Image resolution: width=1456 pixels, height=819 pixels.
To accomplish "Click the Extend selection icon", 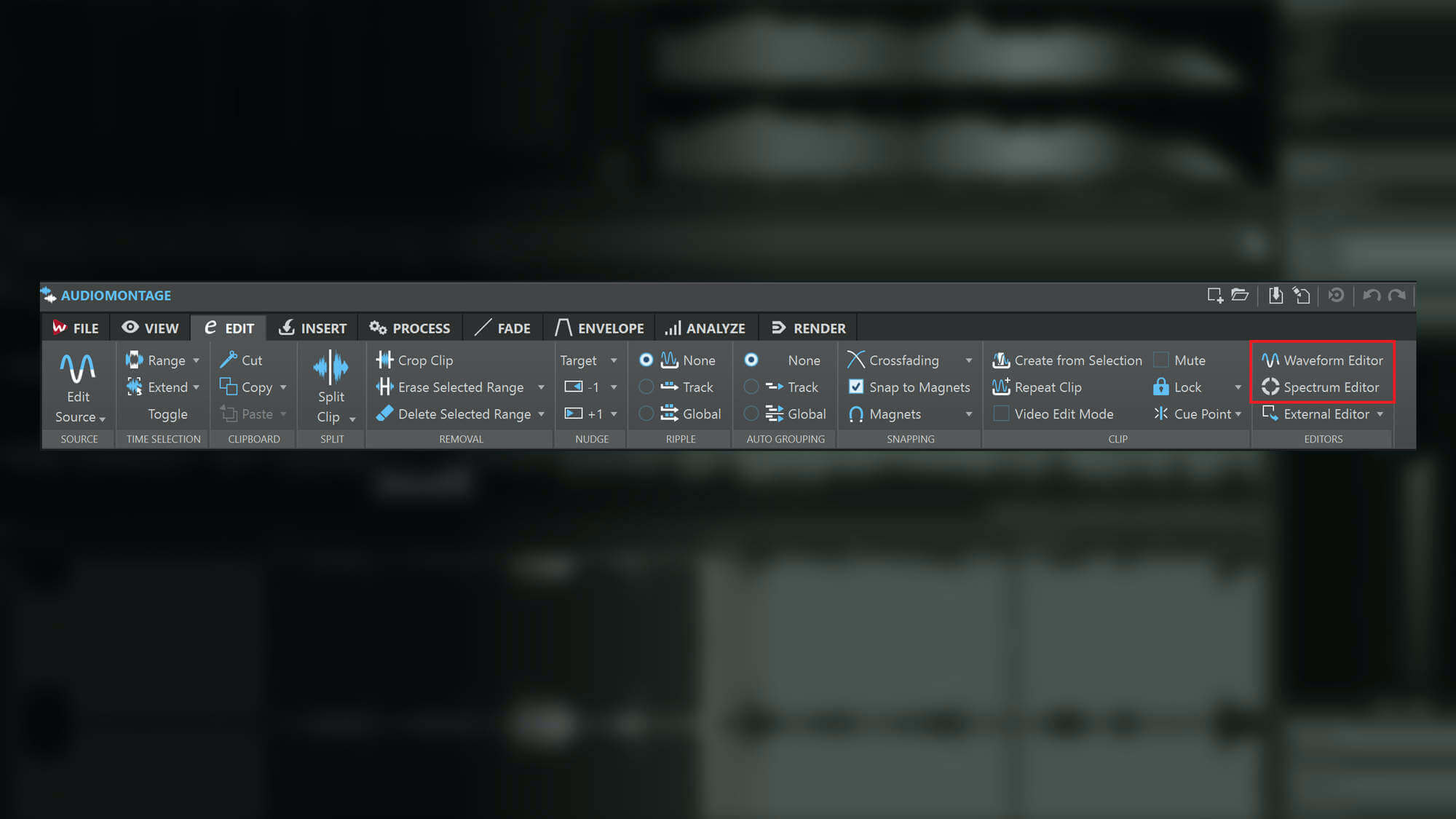I will pos(135,387).
